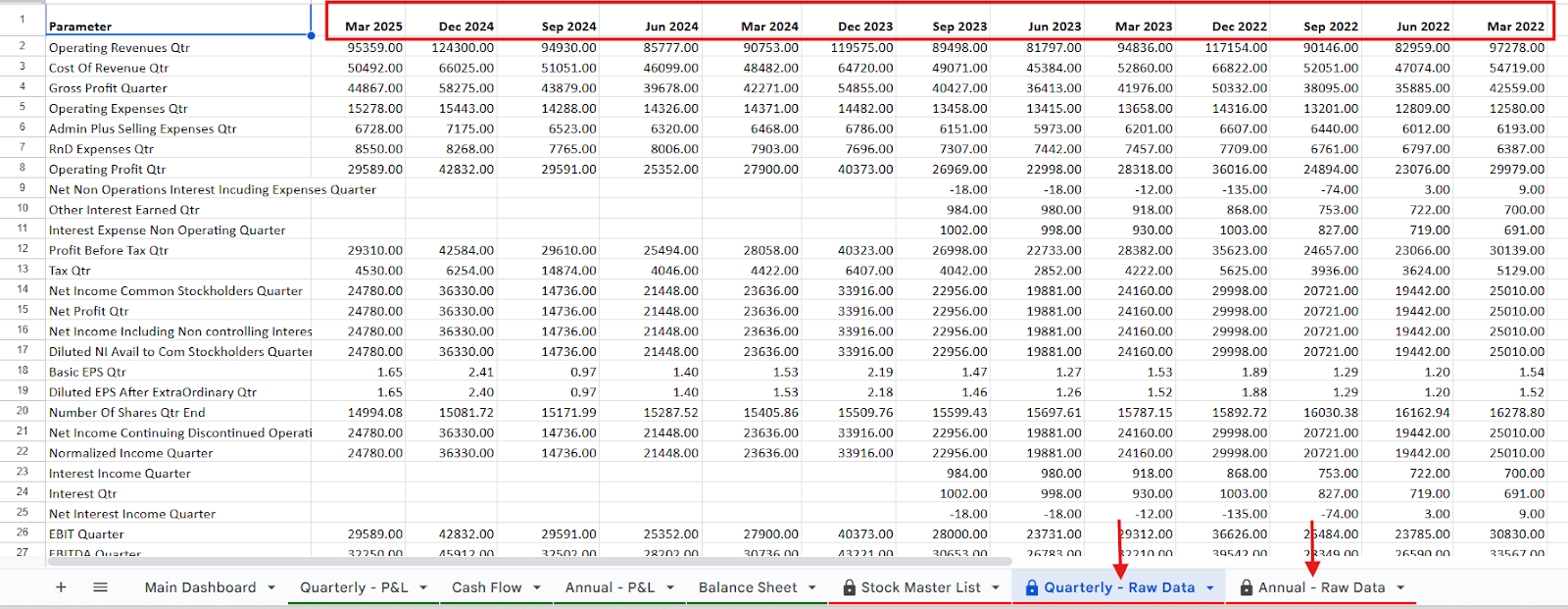Select the Dec 2024 column header cell
The height and width of the screenshot is (609, 1568).
pyautogui.click(x=452, y=21)
